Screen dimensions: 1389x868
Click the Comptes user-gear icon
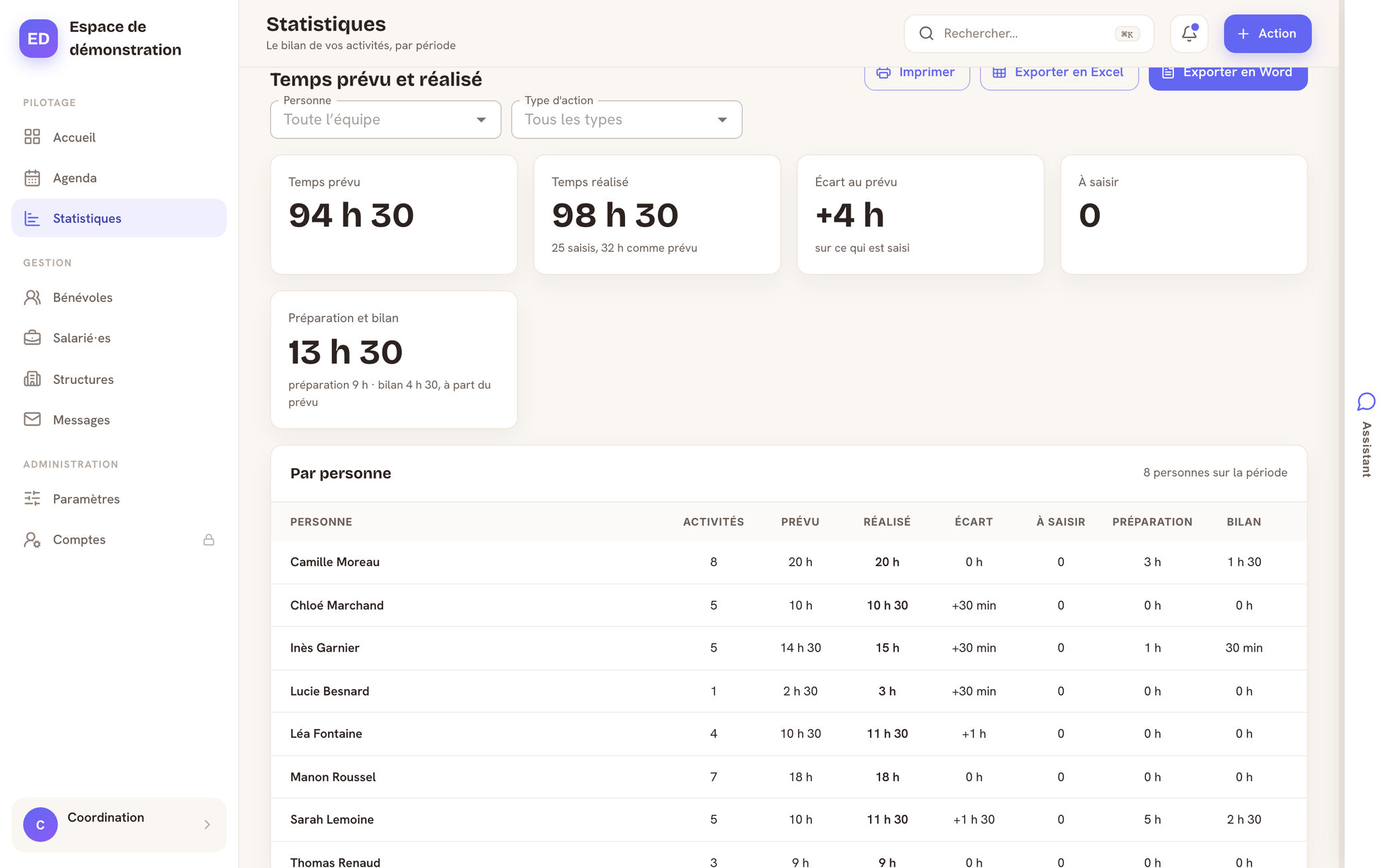(x=32, y=539)
